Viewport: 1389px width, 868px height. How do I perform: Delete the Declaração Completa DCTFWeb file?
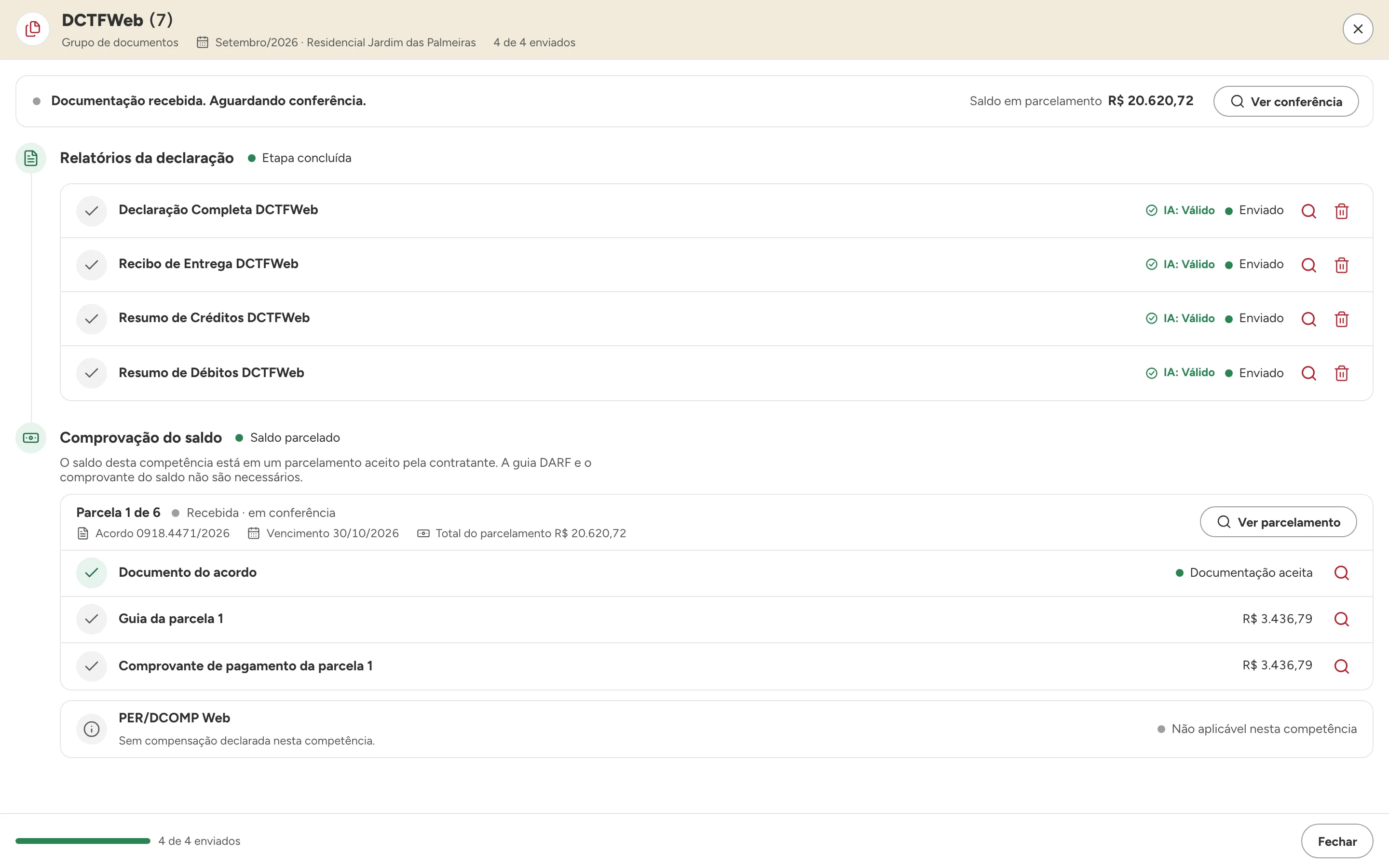(1341, 211)
